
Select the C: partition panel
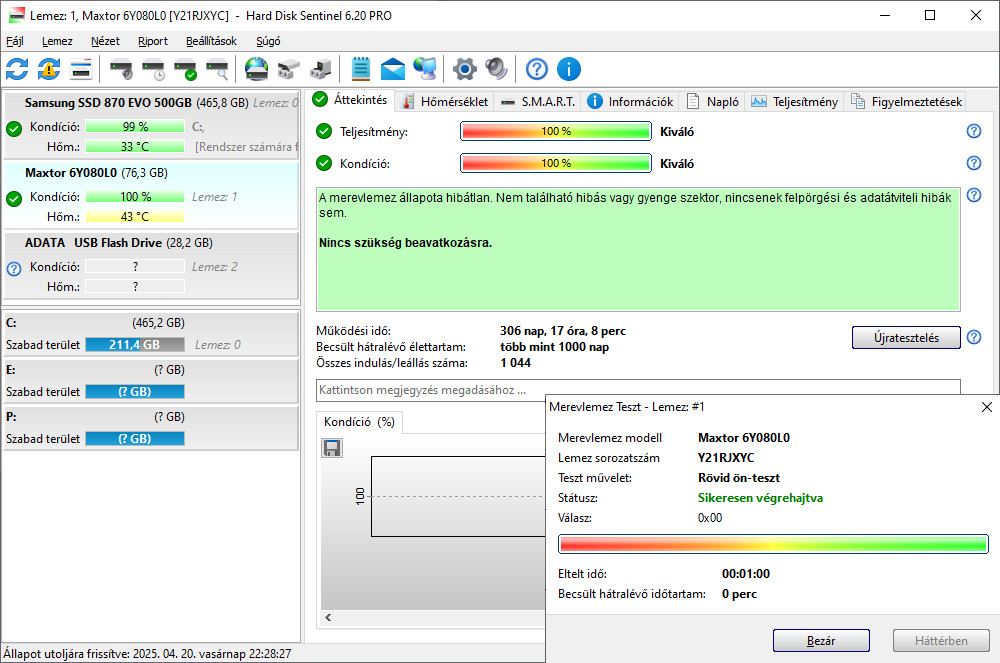152,333
